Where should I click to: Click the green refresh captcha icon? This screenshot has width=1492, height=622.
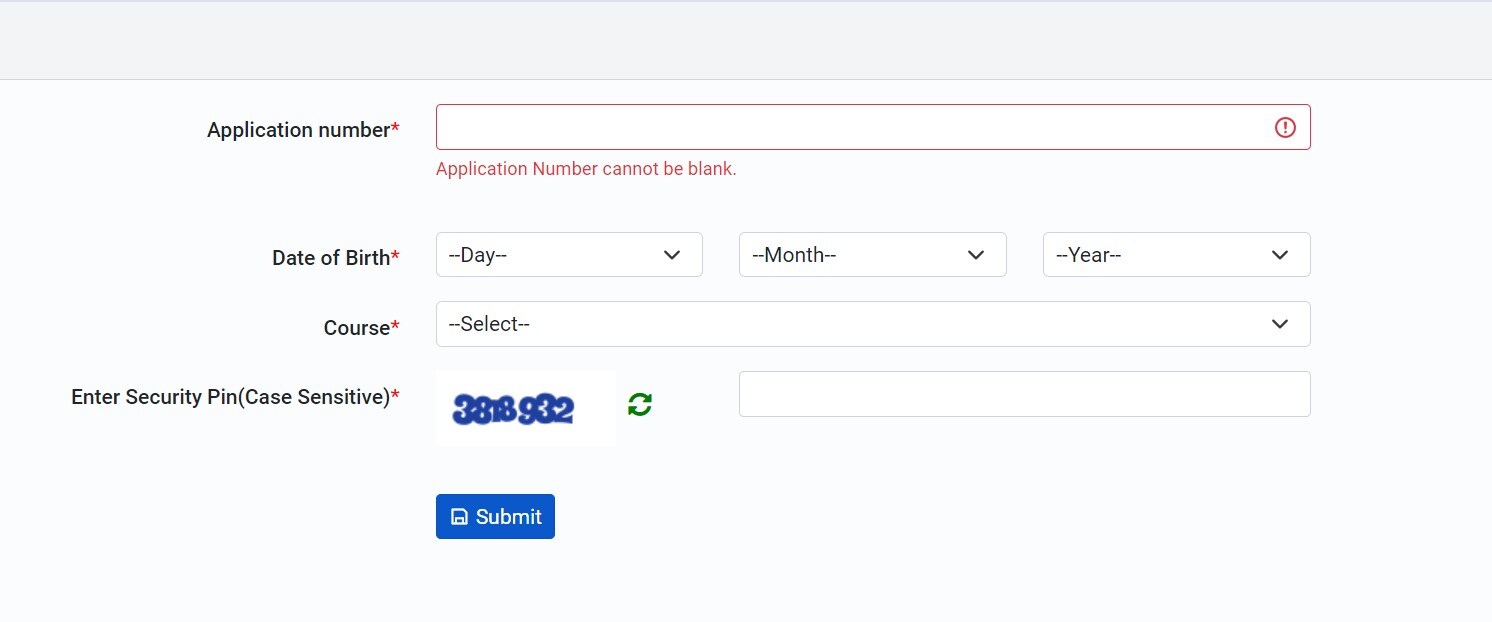coord(640,404)
